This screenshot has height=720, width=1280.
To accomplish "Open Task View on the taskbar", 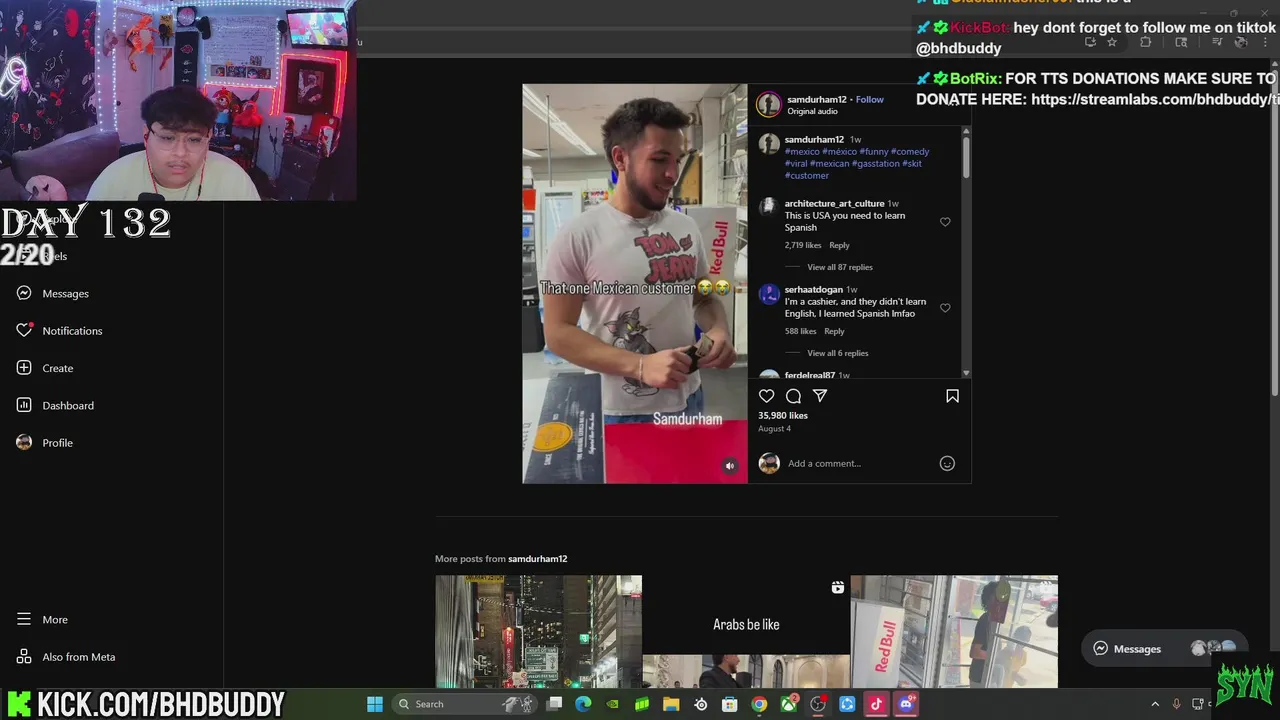I will pos(555,704).
